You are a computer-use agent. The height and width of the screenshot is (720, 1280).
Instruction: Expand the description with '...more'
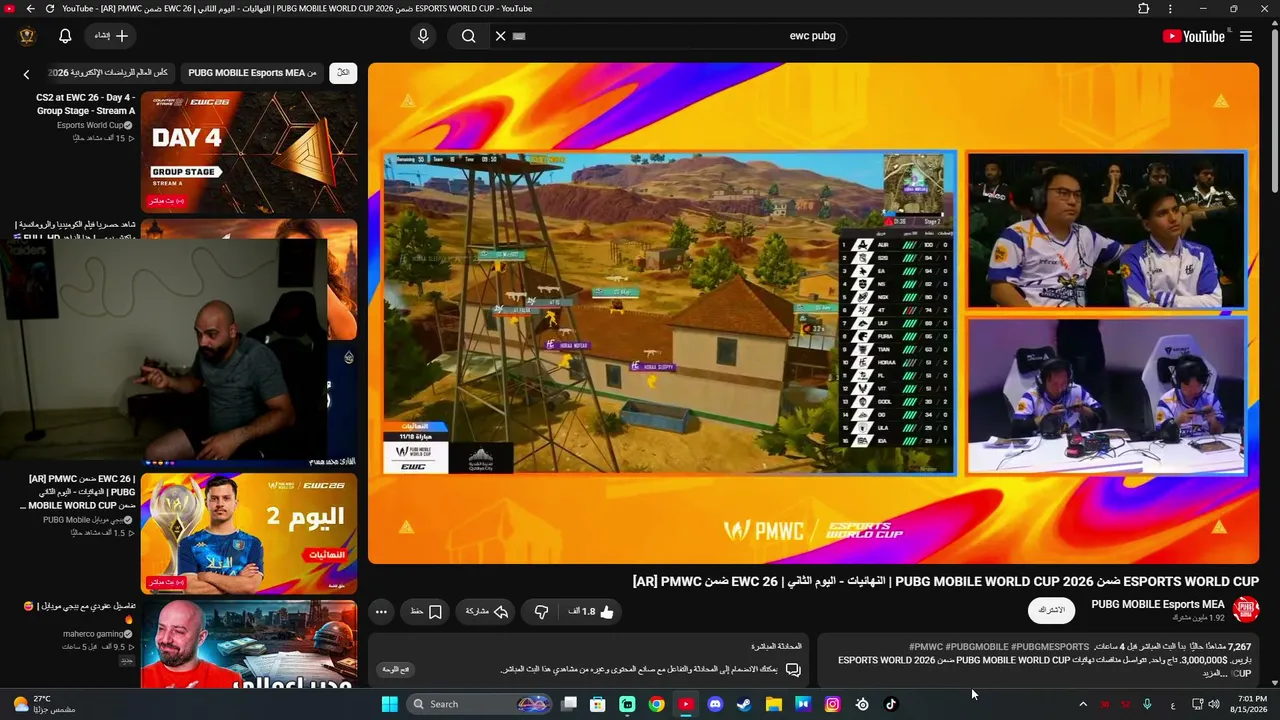1215,674
